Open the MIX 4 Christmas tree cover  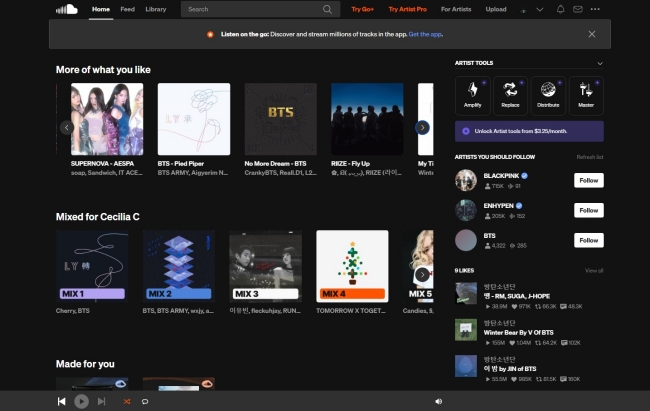click(352, 266)
